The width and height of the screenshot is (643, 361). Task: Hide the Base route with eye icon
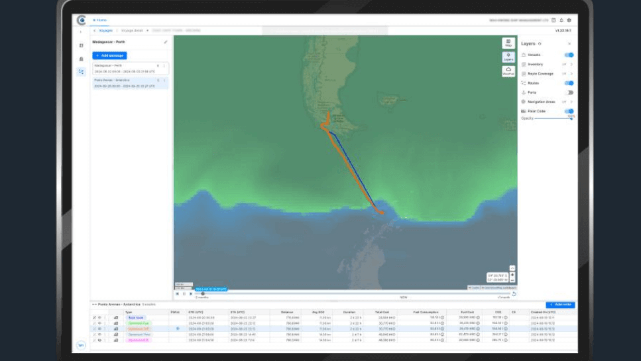tap(99, 318)
